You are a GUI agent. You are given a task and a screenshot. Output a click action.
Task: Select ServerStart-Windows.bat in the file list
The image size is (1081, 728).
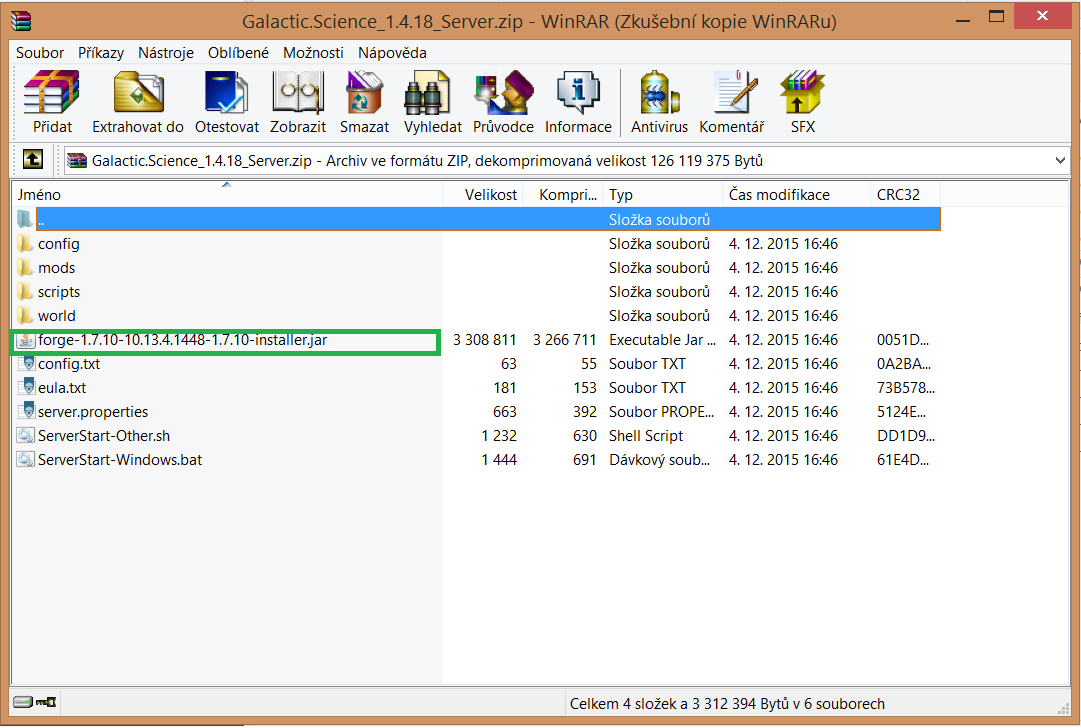(120, 459)
